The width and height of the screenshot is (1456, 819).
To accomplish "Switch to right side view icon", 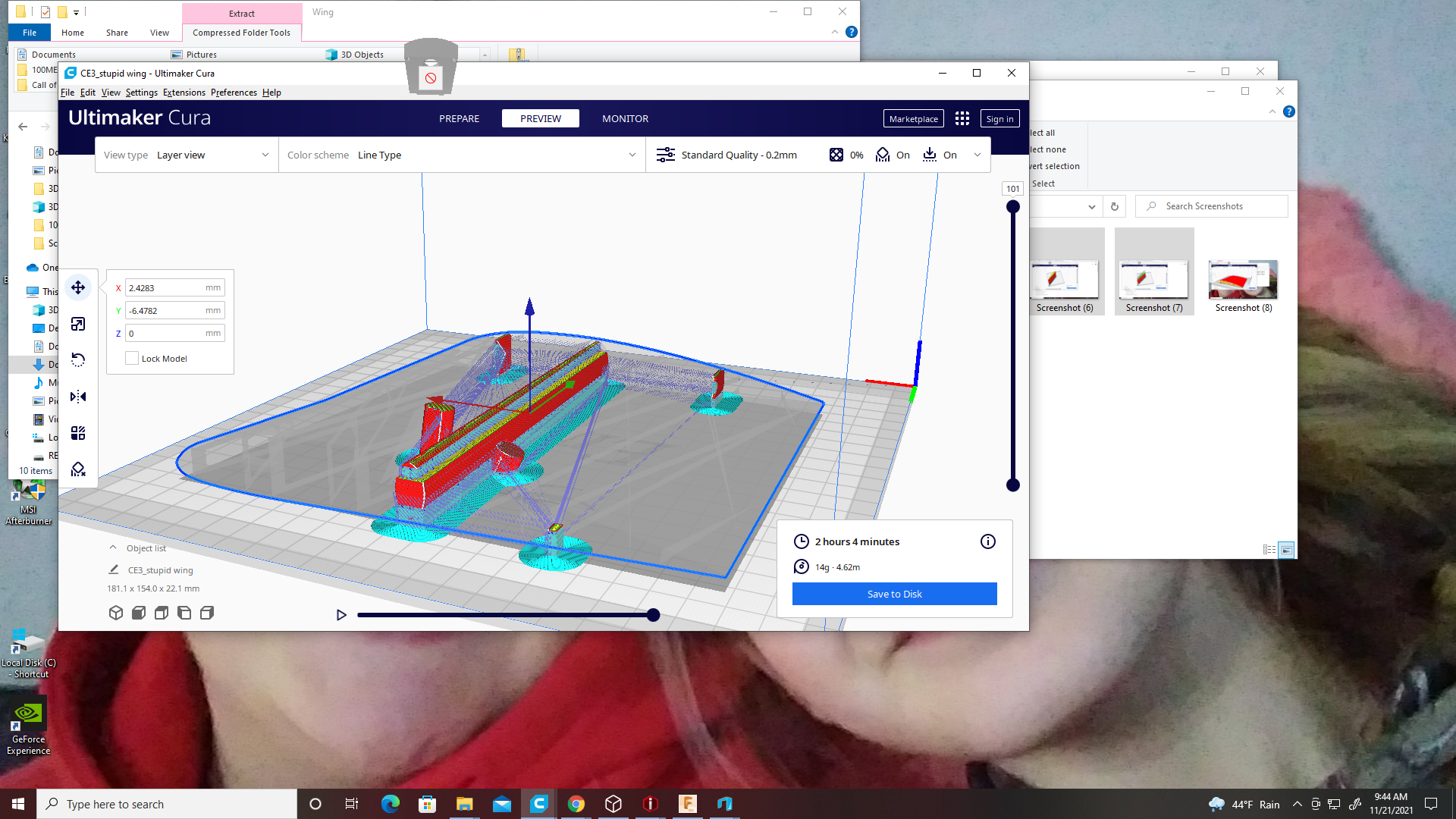I will [x=207, y=613].
